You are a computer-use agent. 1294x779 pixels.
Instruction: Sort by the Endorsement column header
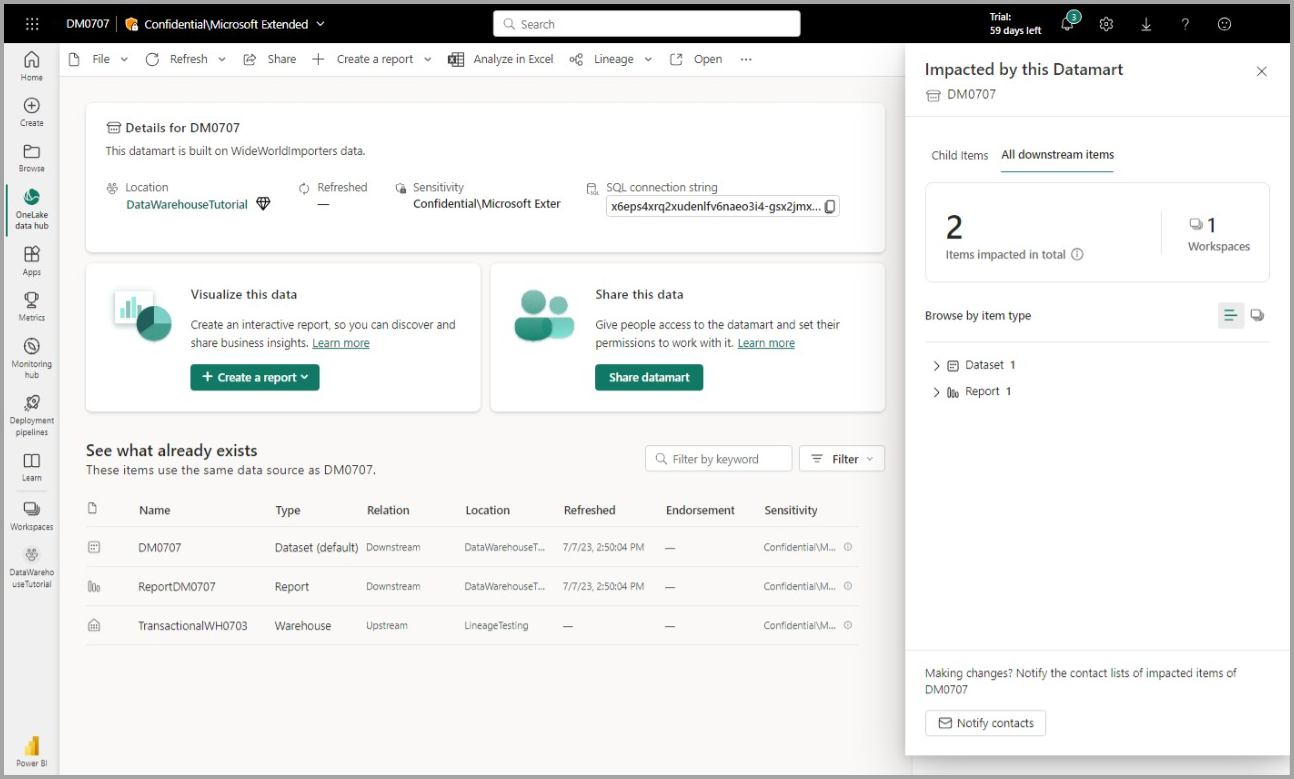[x=700, y=510]
